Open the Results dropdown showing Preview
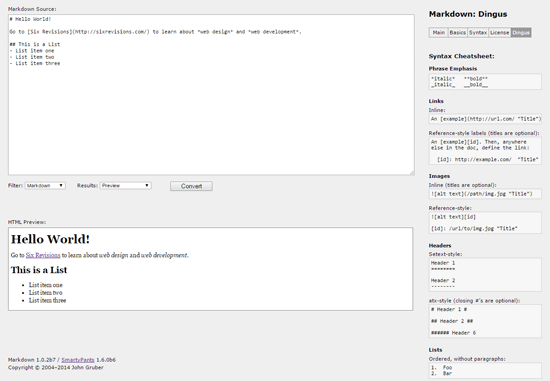Viewport: 550px width, 381px height. 126,186
